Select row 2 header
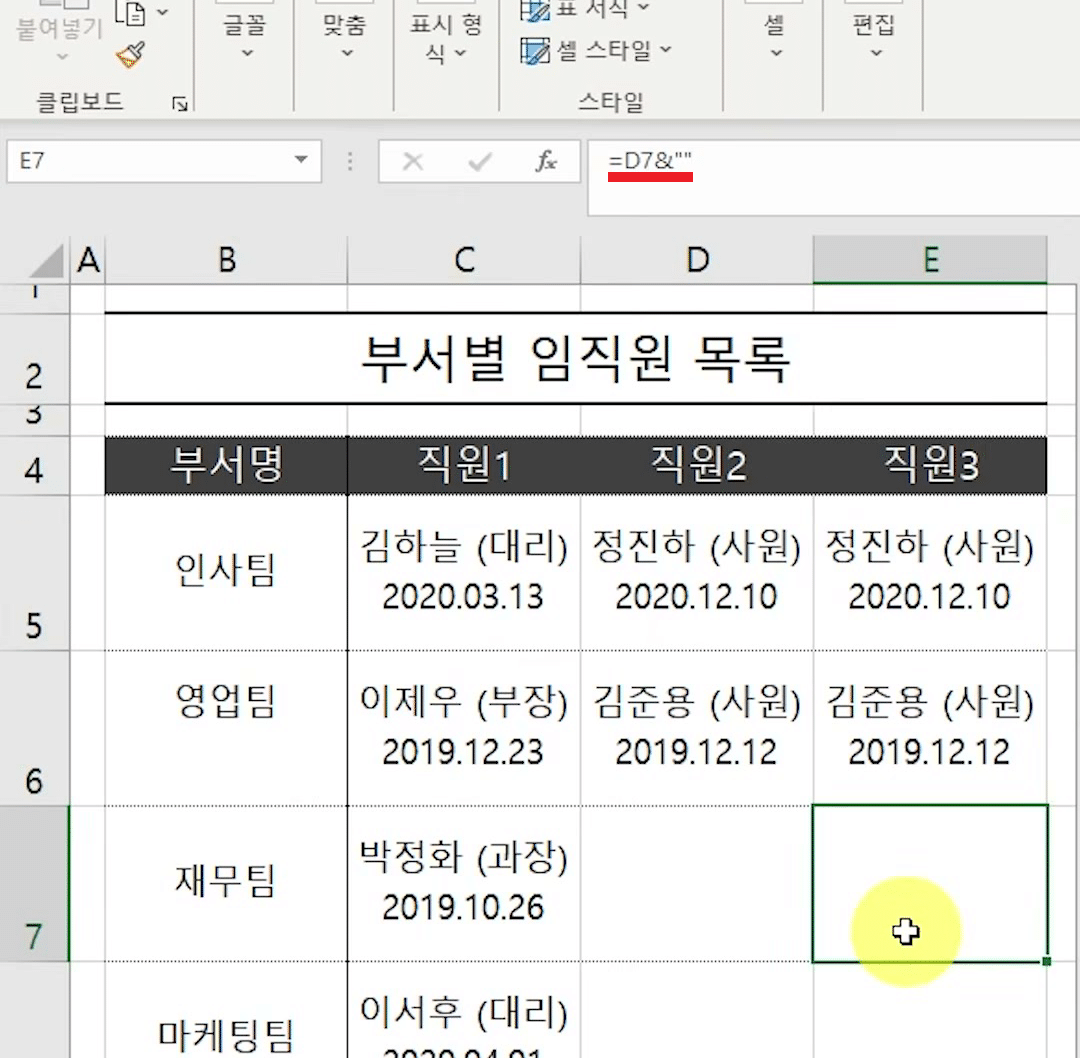 tap(34, 360)
